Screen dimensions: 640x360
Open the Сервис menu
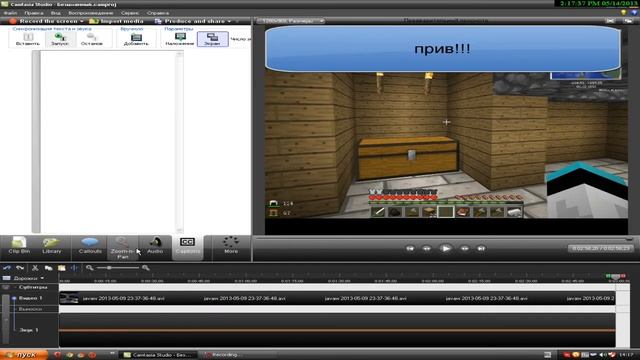pos(130,13)
